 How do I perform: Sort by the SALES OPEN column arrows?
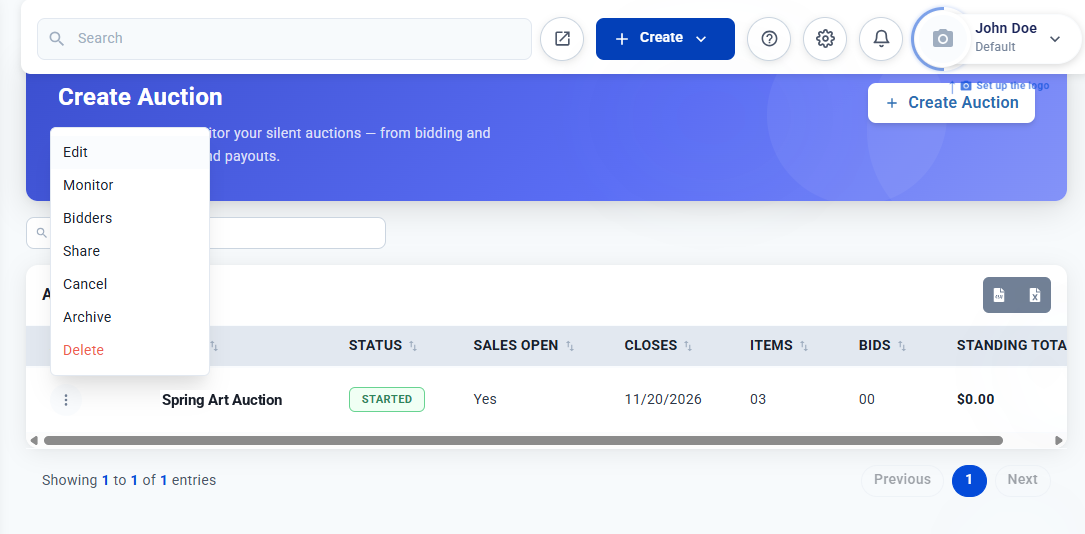(x=570, y=346)
